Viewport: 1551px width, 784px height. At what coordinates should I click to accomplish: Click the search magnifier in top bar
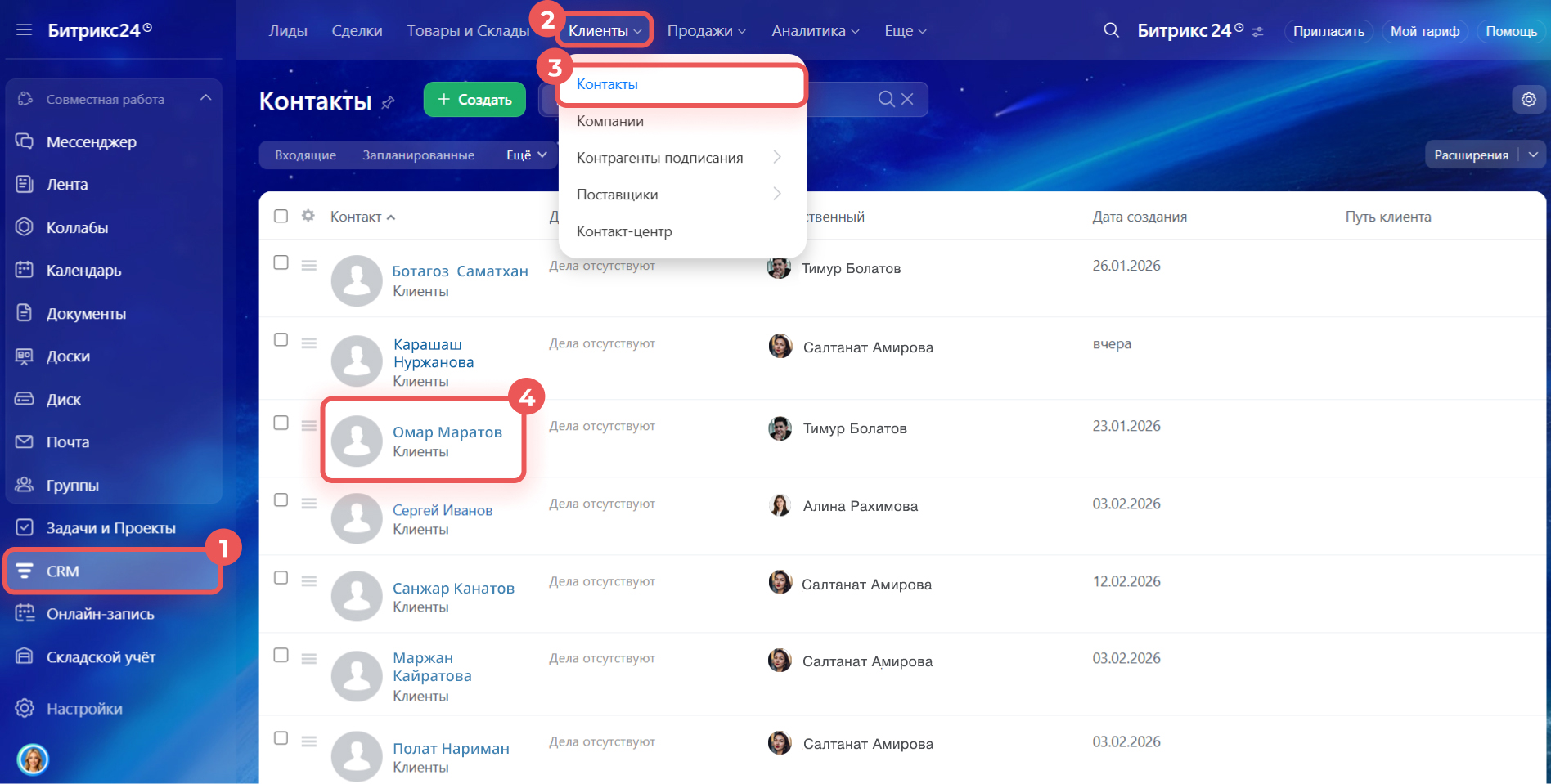pyautogui.click(x=1111, y=31)
